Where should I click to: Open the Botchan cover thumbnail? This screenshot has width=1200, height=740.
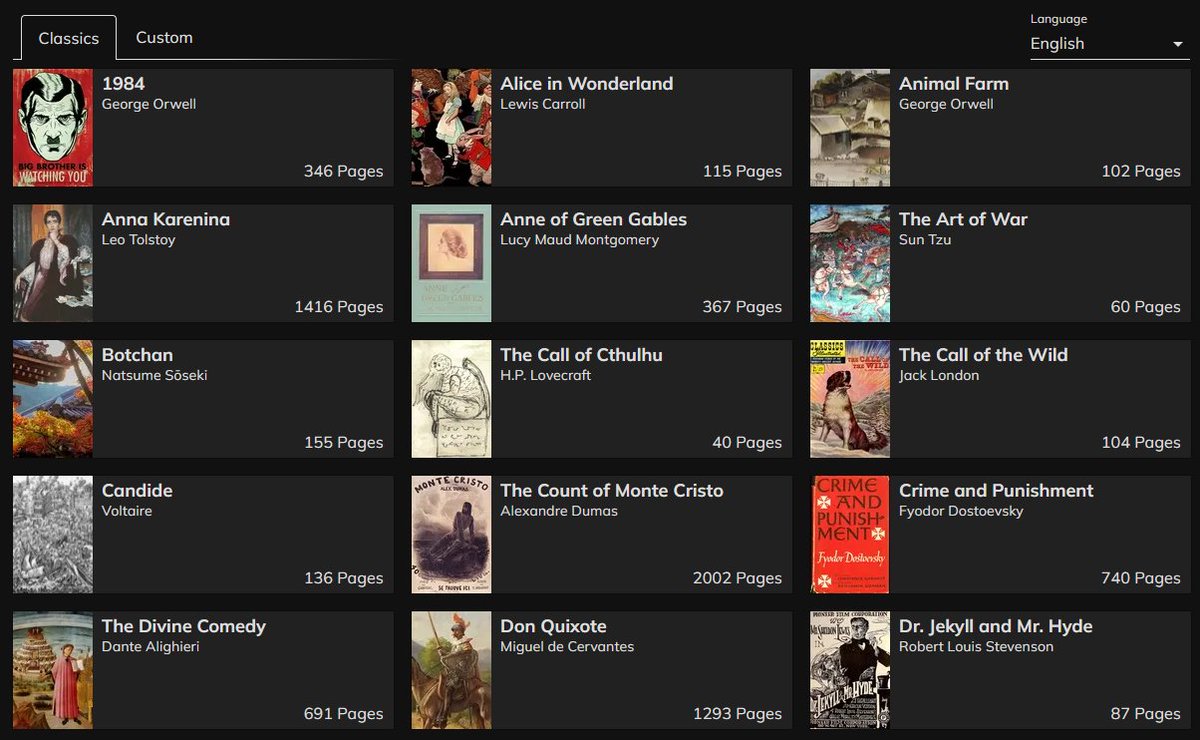point(53,399)
